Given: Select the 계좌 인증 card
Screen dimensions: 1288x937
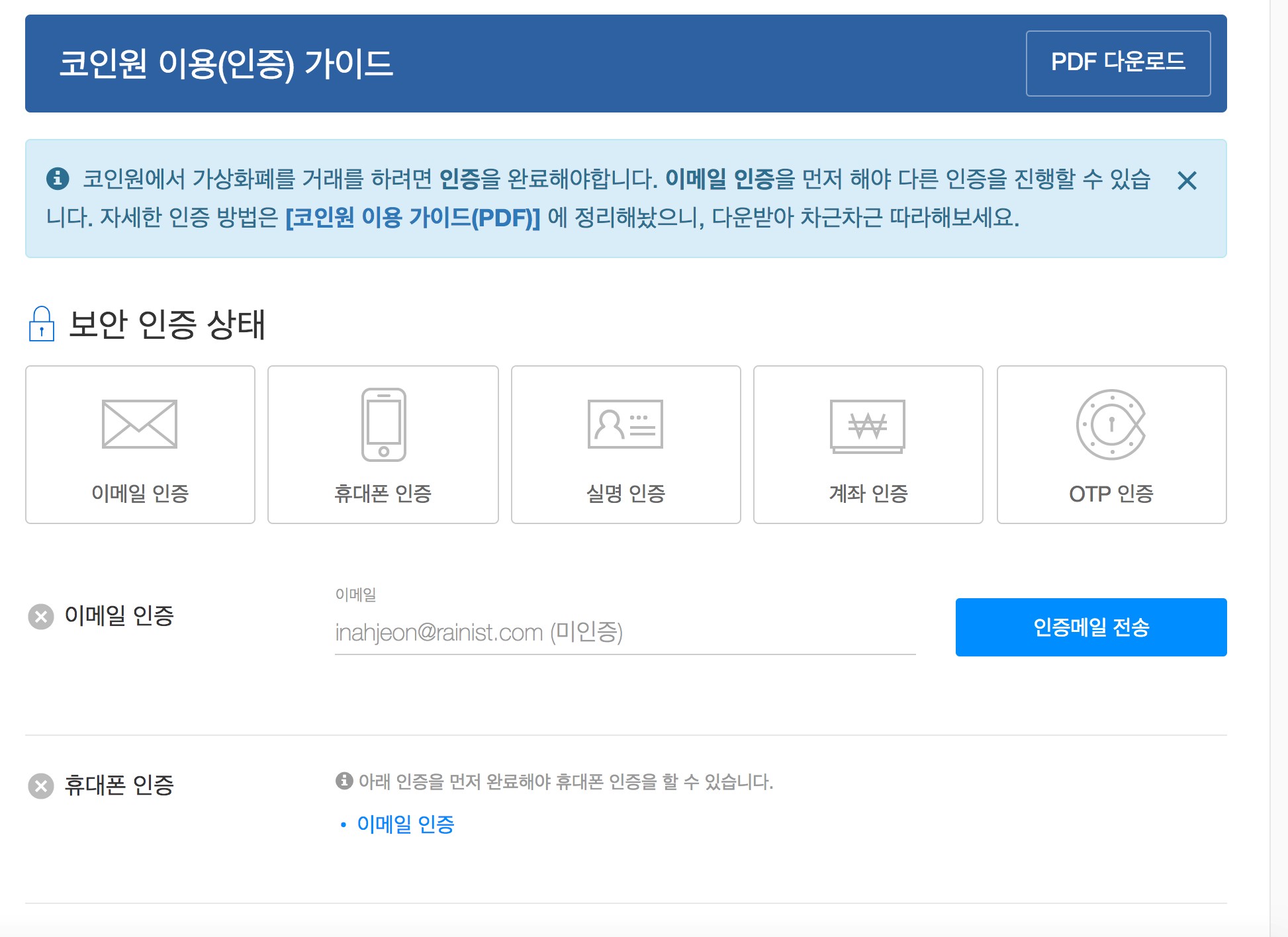Looking at the screenshot, I should pyautogui.click(x=868, y=445).
